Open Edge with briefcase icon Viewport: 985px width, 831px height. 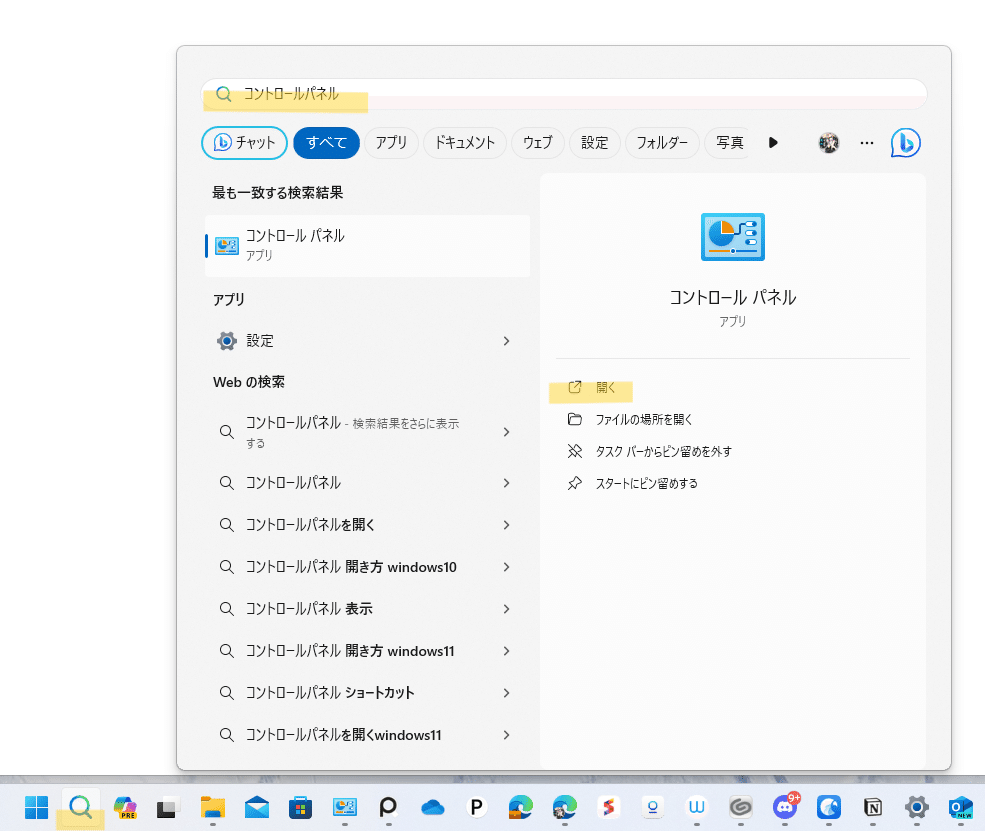[x=521, y=807]
